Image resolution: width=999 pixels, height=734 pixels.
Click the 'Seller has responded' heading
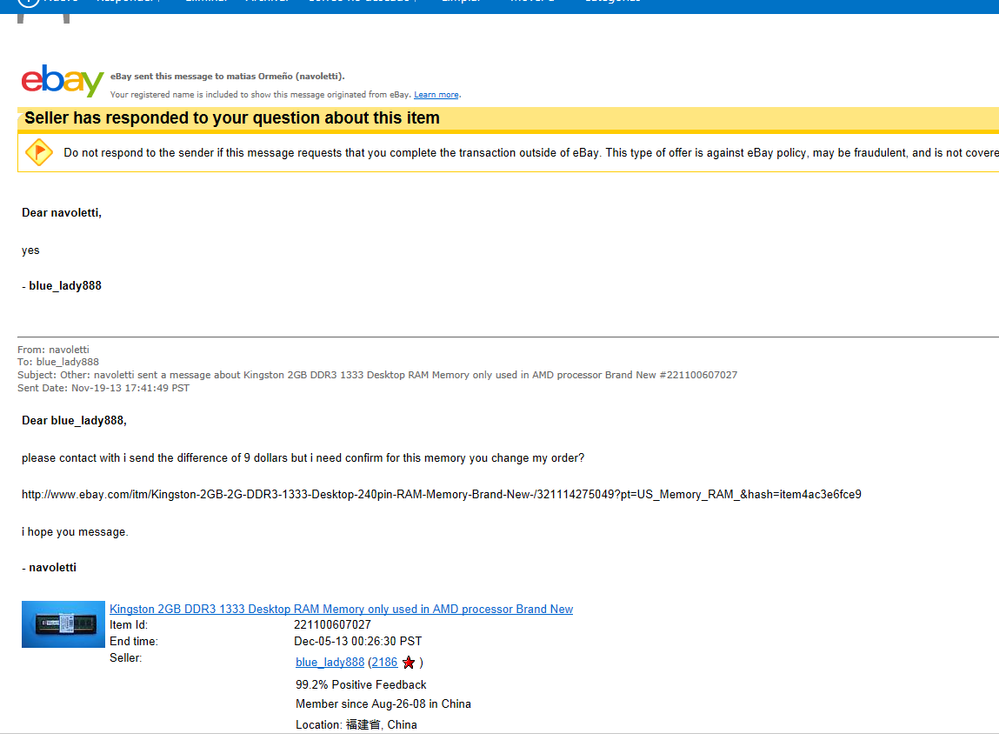[x=232, y=118]
